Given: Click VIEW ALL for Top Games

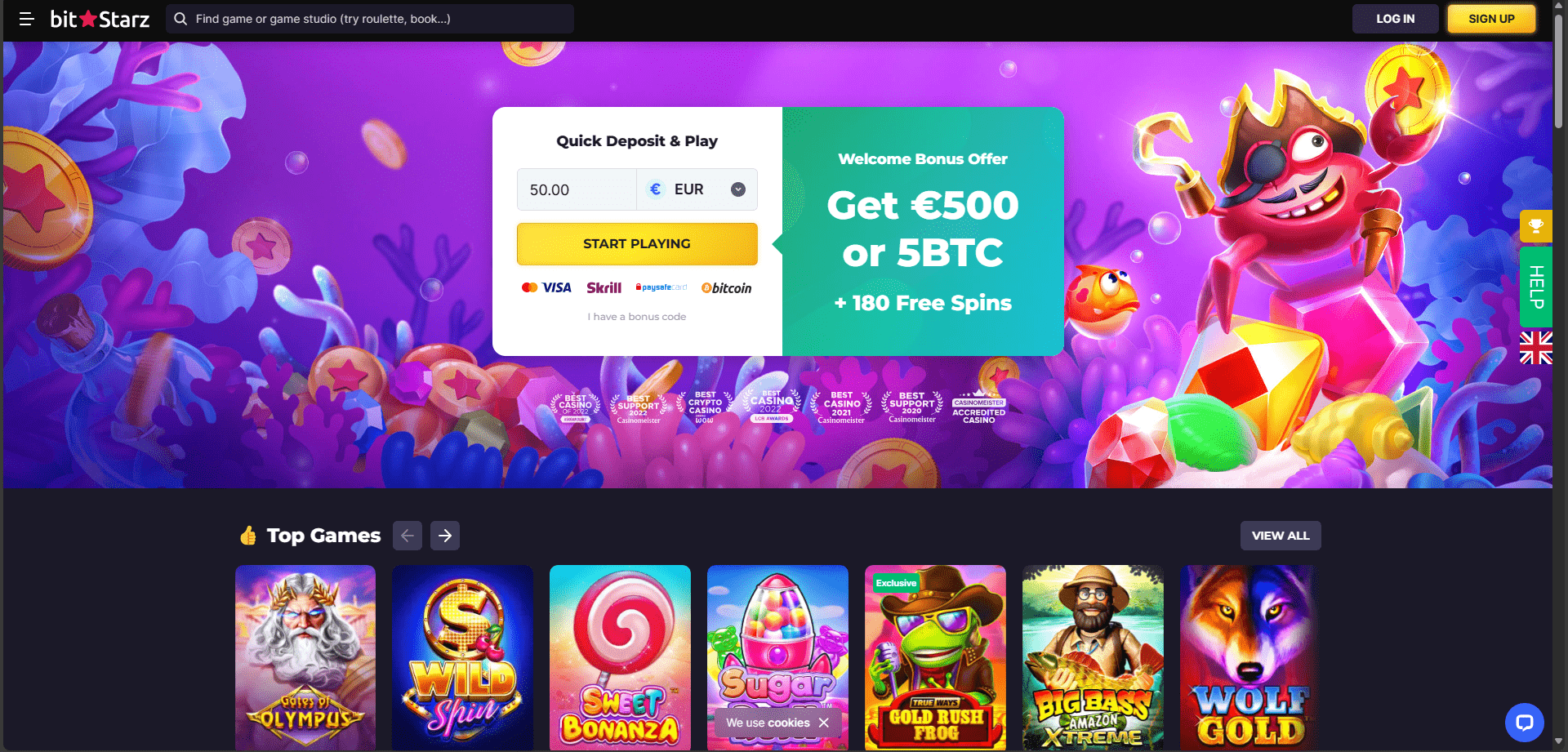Looking at the screenshot, I should point(1281,536).
